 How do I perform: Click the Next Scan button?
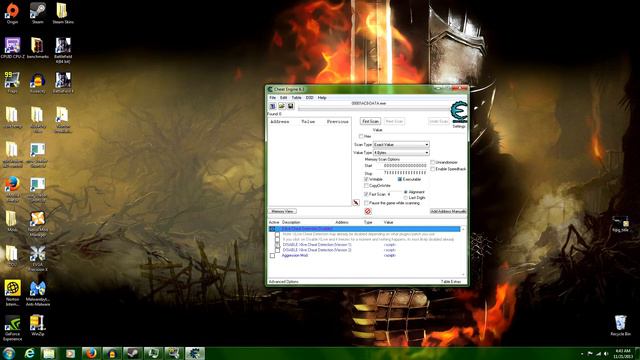coord(394,121)
